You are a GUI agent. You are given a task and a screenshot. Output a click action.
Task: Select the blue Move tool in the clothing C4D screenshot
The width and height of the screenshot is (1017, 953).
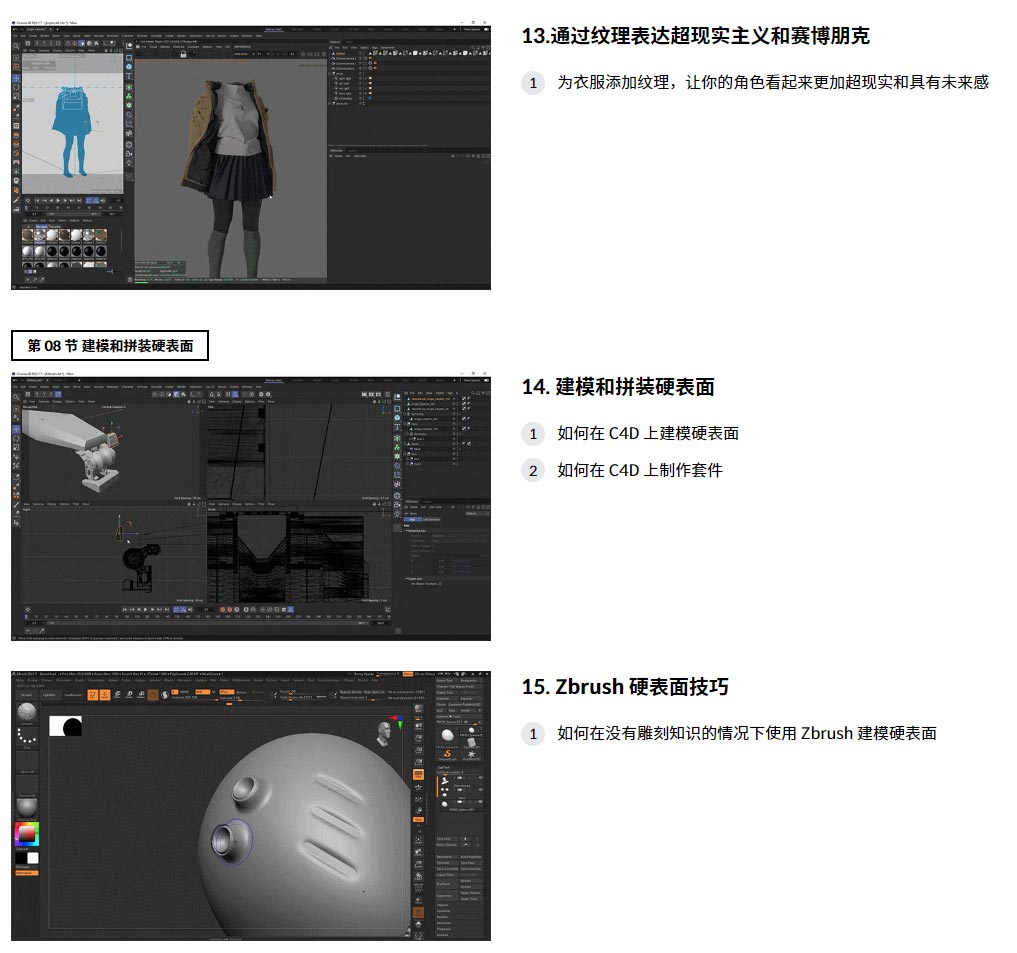(16, 78)
